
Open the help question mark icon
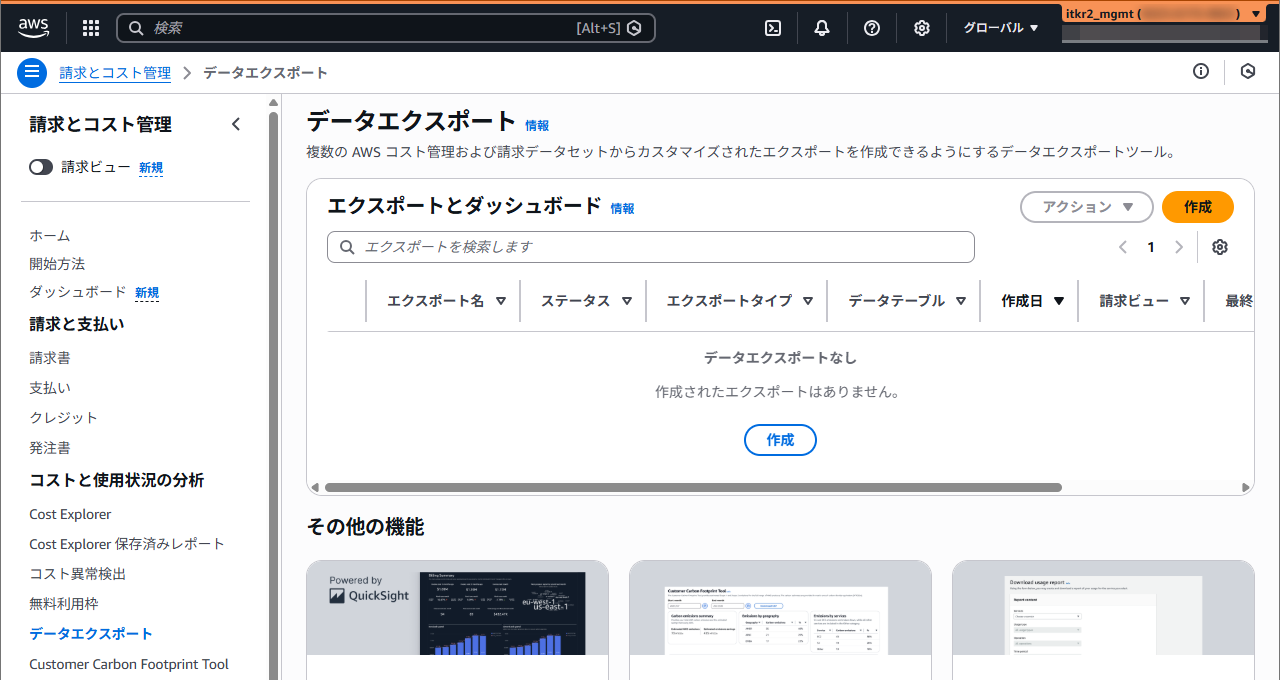tap(872, 28)
